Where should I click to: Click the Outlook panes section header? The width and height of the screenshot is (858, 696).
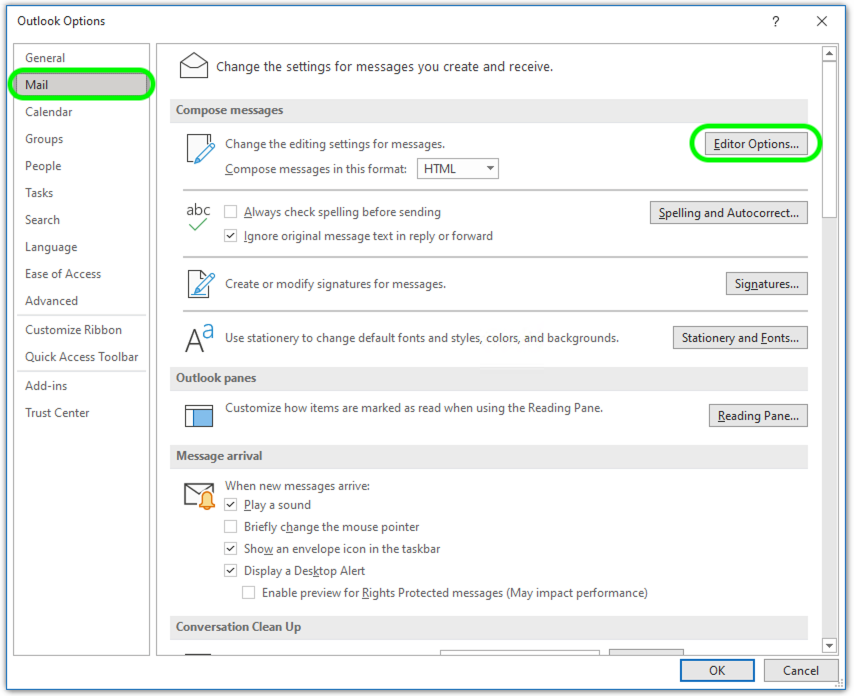click(x=489, y=378)
